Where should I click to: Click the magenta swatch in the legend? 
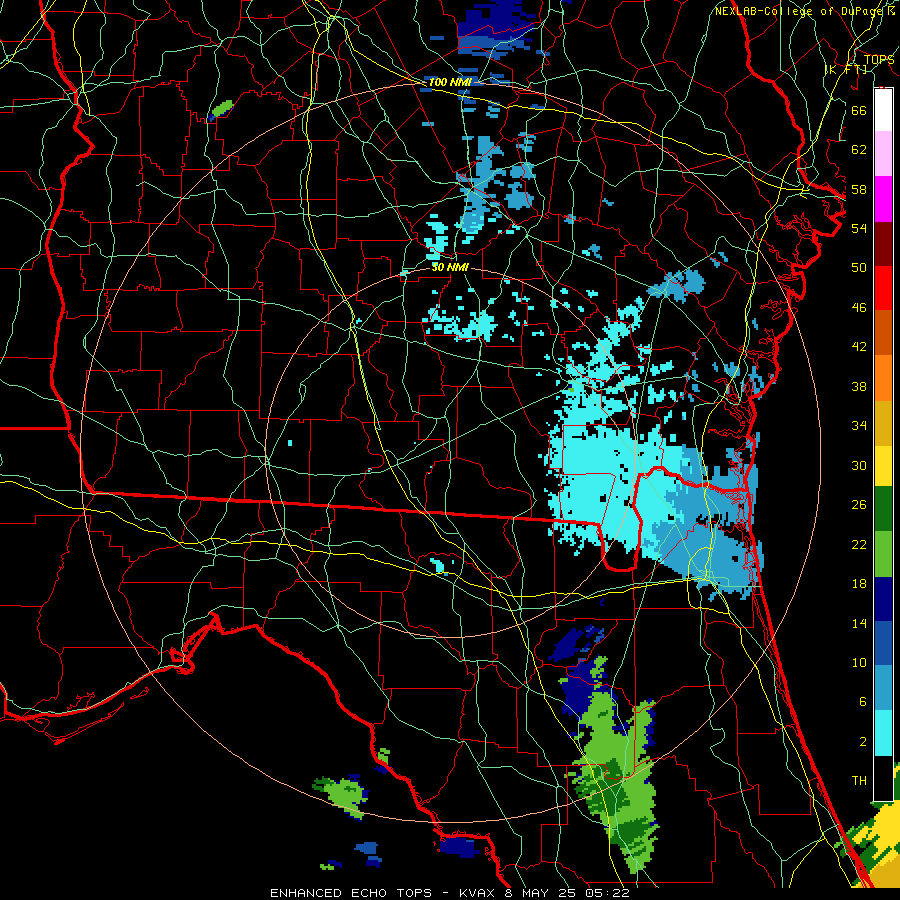[883, 199]
